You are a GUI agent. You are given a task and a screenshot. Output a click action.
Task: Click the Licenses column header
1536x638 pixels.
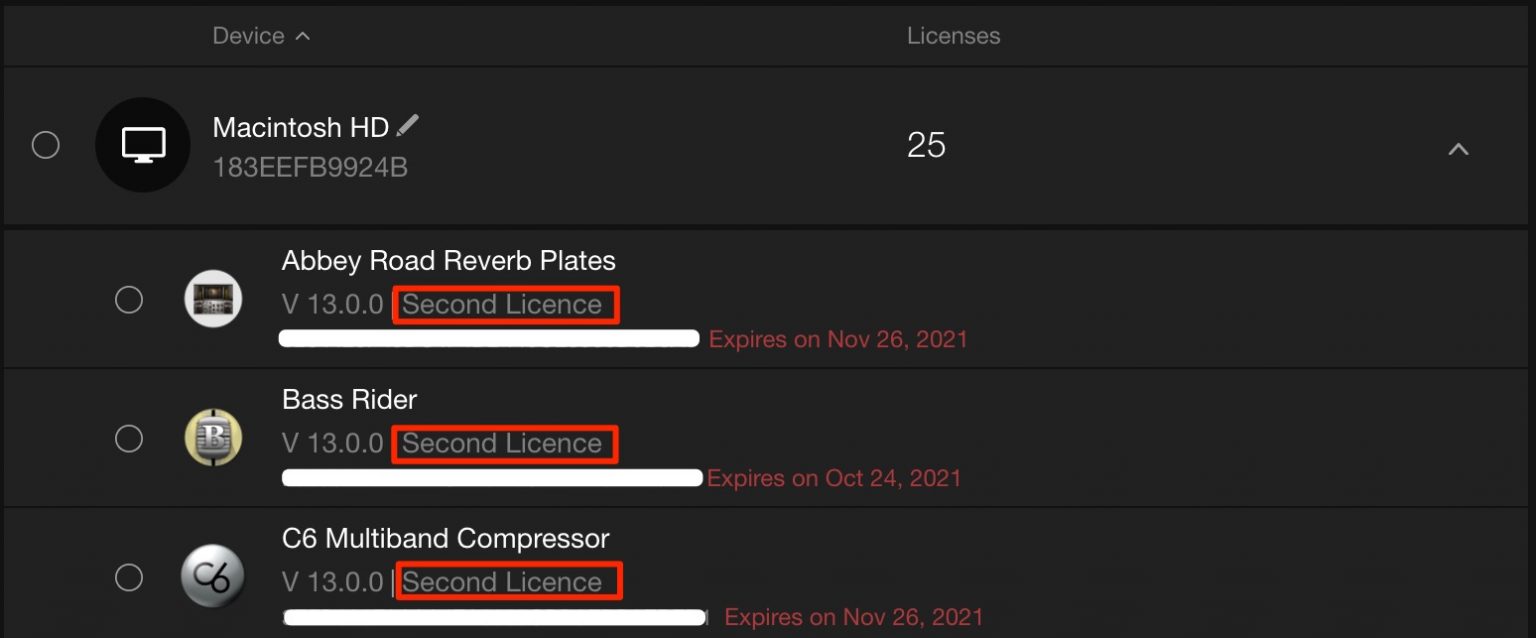point(953,36)
